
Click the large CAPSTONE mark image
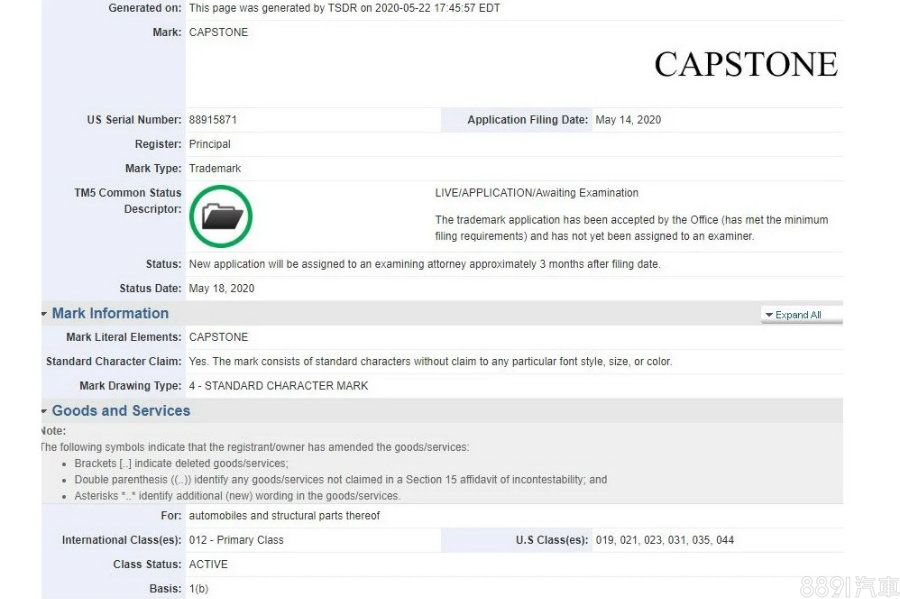point(746,64)
